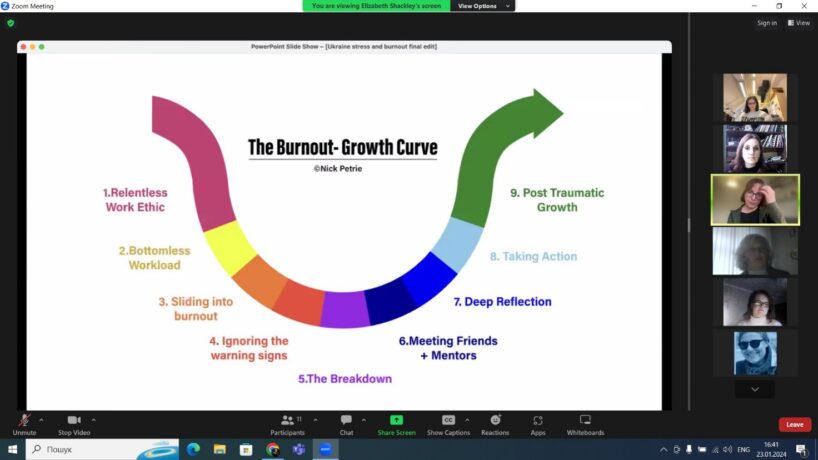Open Zoom Apps
This screenshot has width=818, height=460.
[538, 422]
